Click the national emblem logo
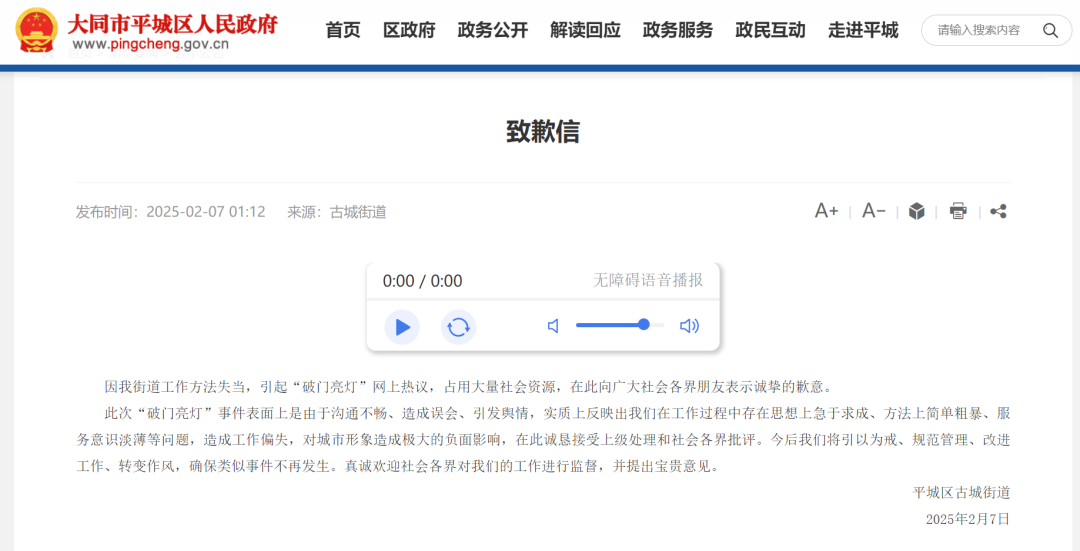Screen dimensions: 1080x551 (37, 30)
